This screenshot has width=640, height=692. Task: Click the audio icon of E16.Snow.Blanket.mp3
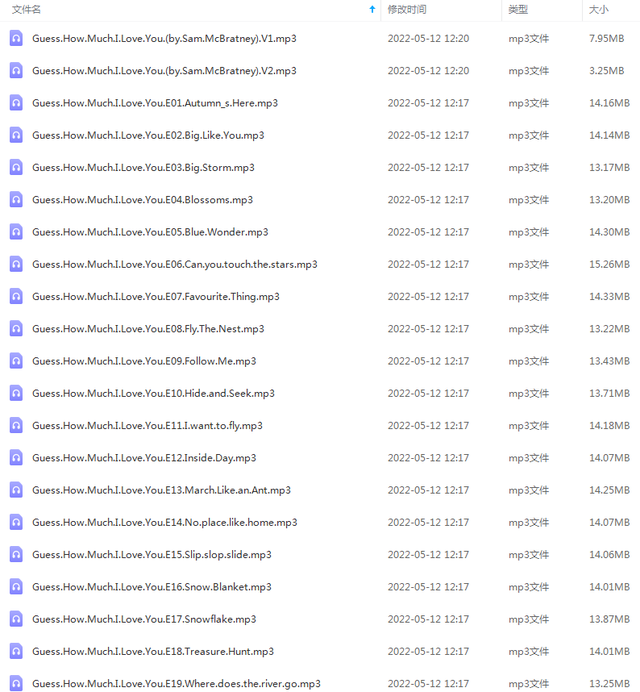pos(16,586)
